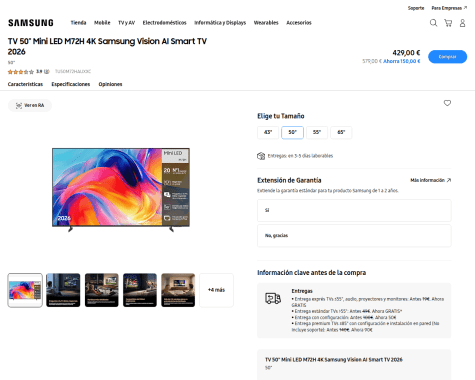Open the search magnifier icon
Screen dimensions: 475x380
pyautogui.click(x=433, y=23)
